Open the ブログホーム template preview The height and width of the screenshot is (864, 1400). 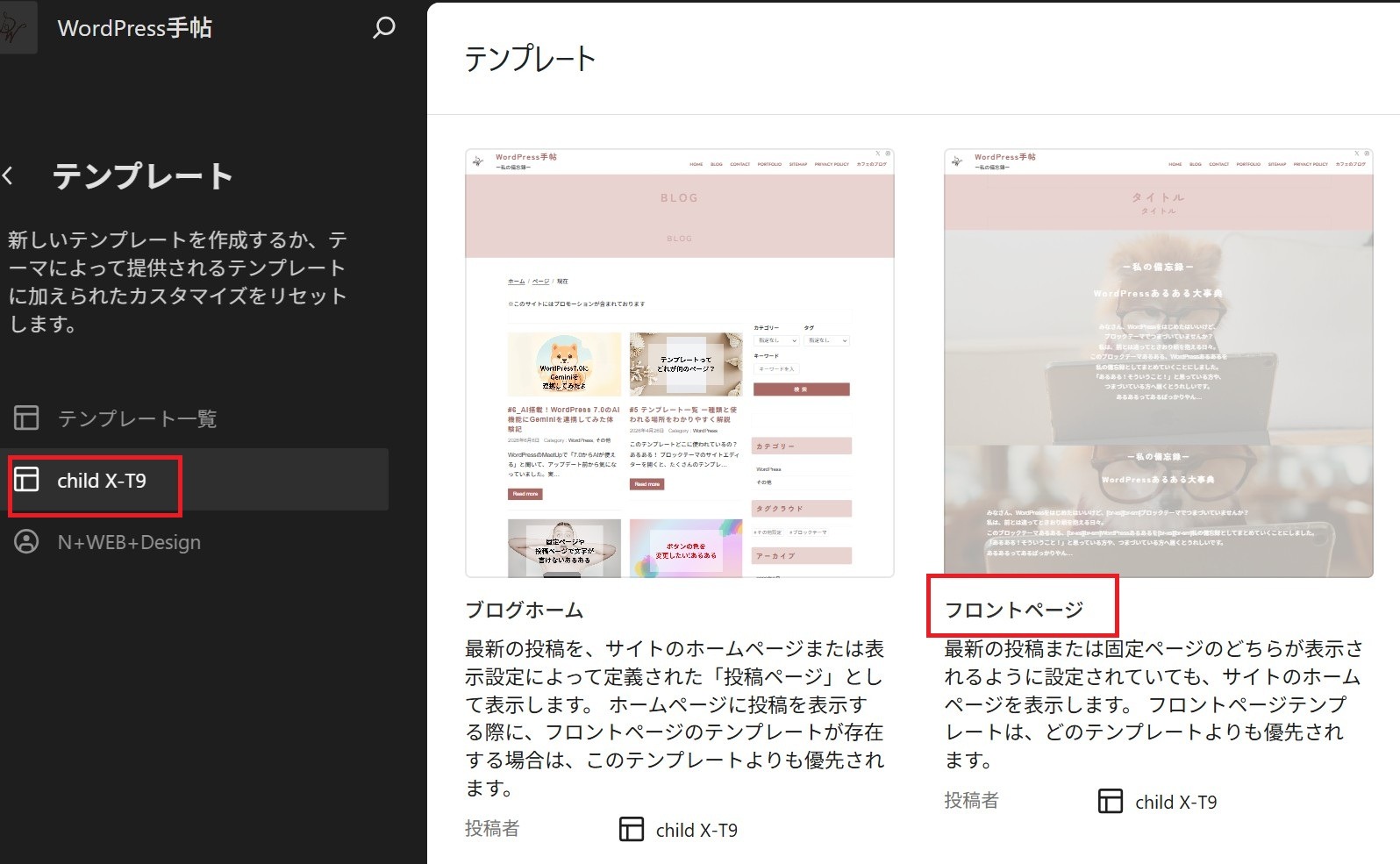pos(680,363)
